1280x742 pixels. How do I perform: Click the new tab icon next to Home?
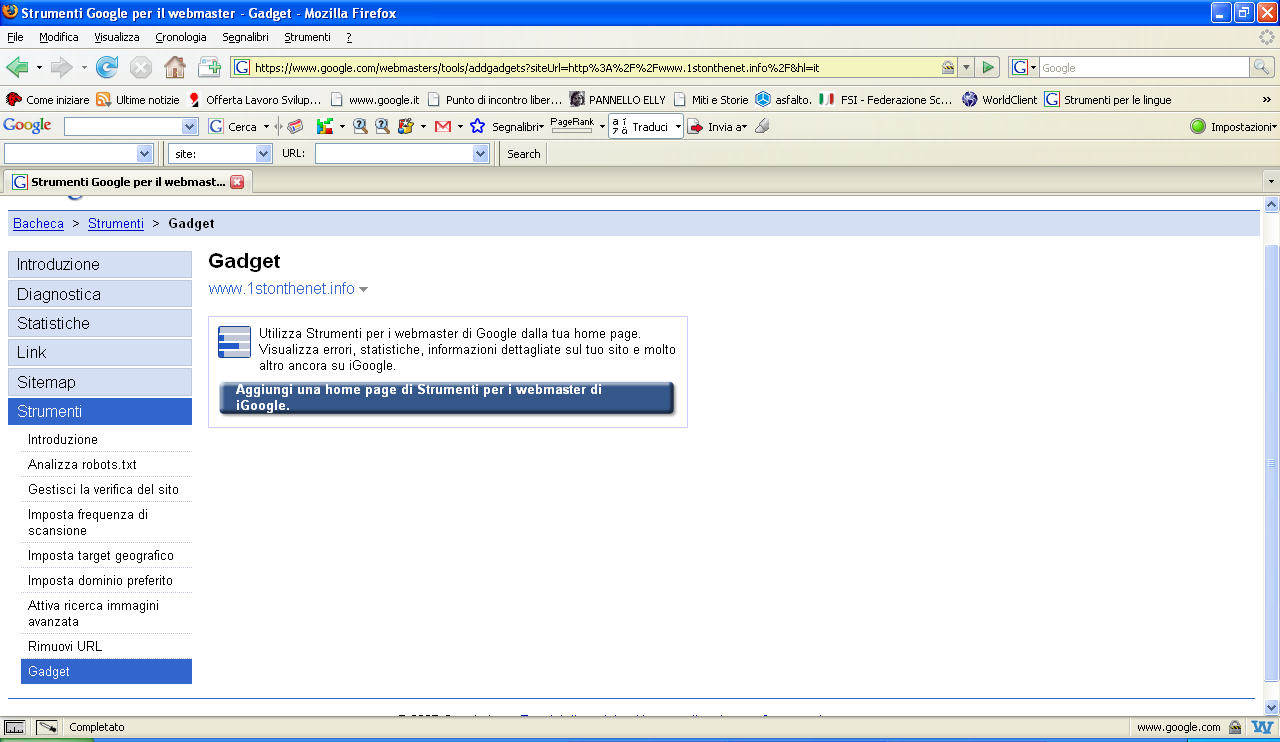[209, 67]
